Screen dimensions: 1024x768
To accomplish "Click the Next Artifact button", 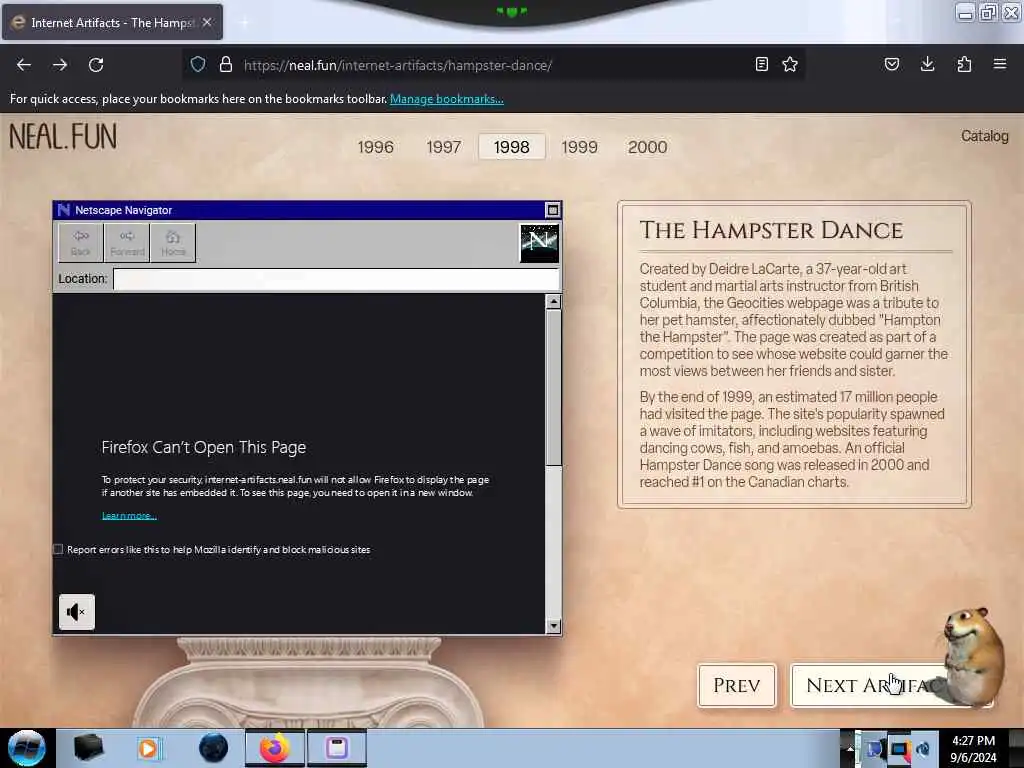I will click(x=869, y=685).
